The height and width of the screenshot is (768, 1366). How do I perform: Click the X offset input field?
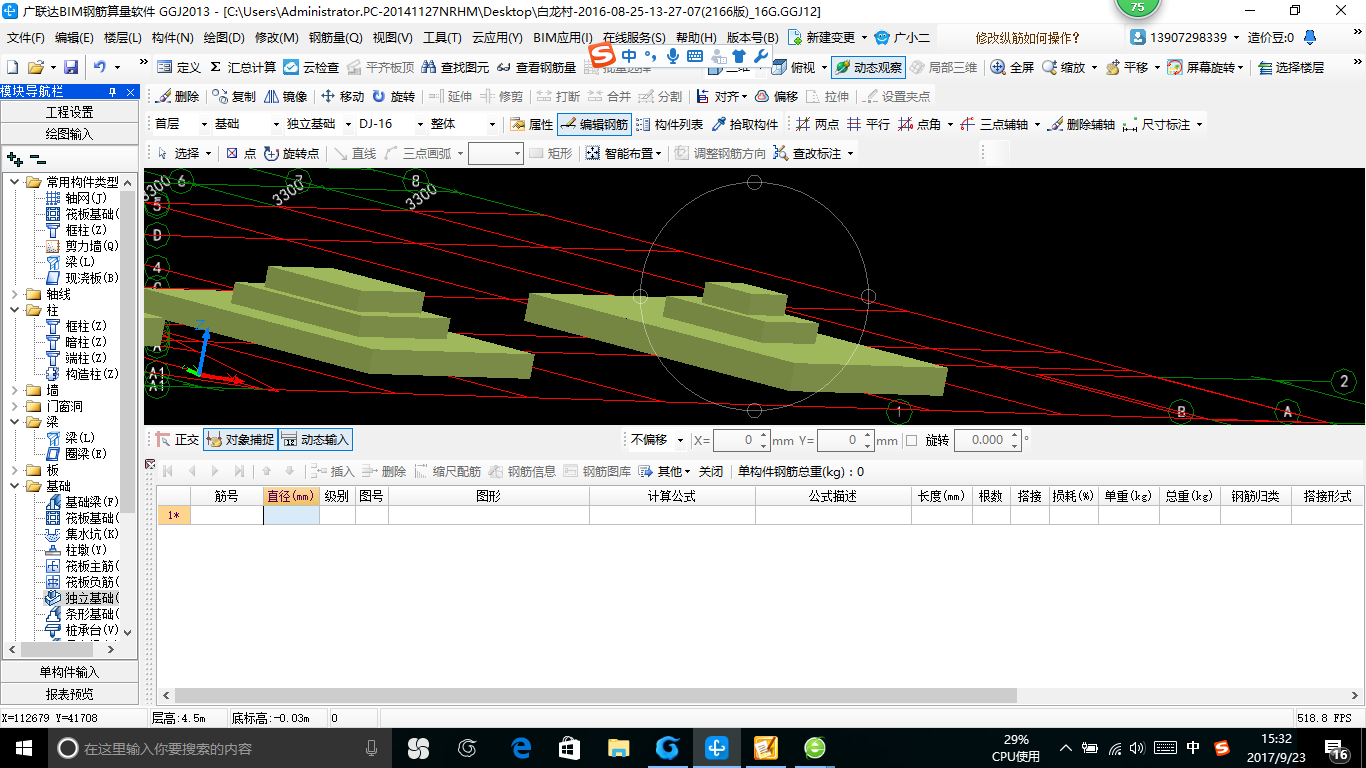(741, 440)
